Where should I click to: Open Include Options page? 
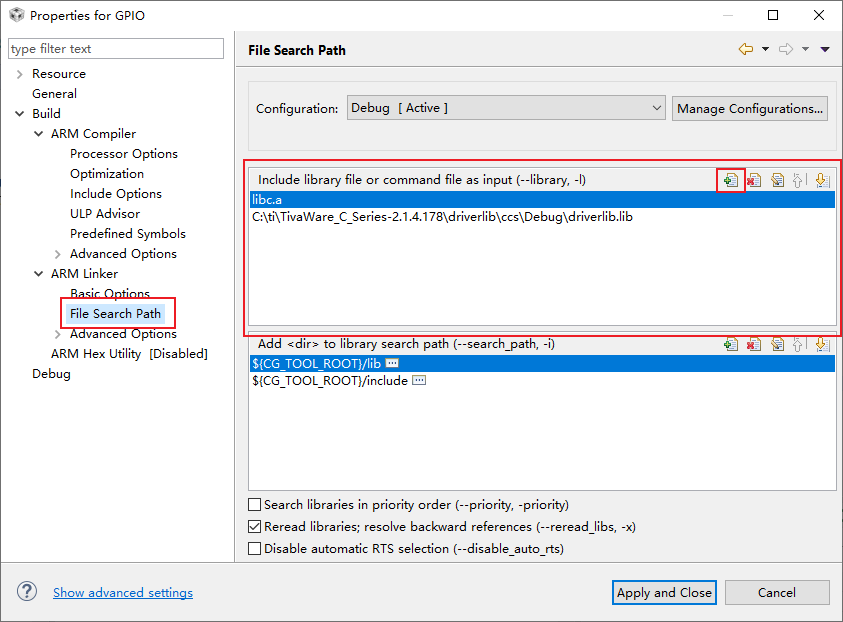pyautogui.click(x=116, y=194)
